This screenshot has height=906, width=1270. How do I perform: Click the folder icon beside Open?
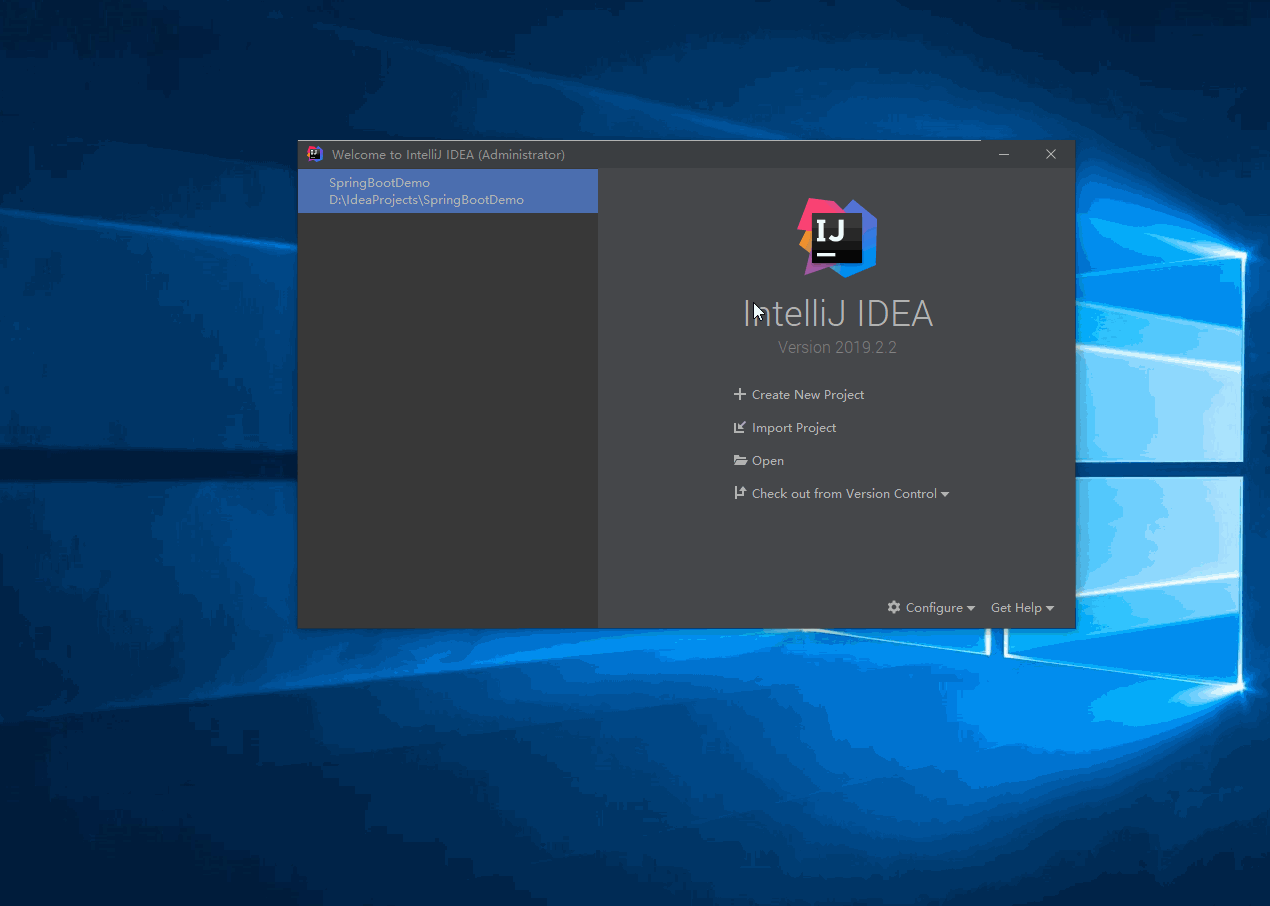coord(740,460)
